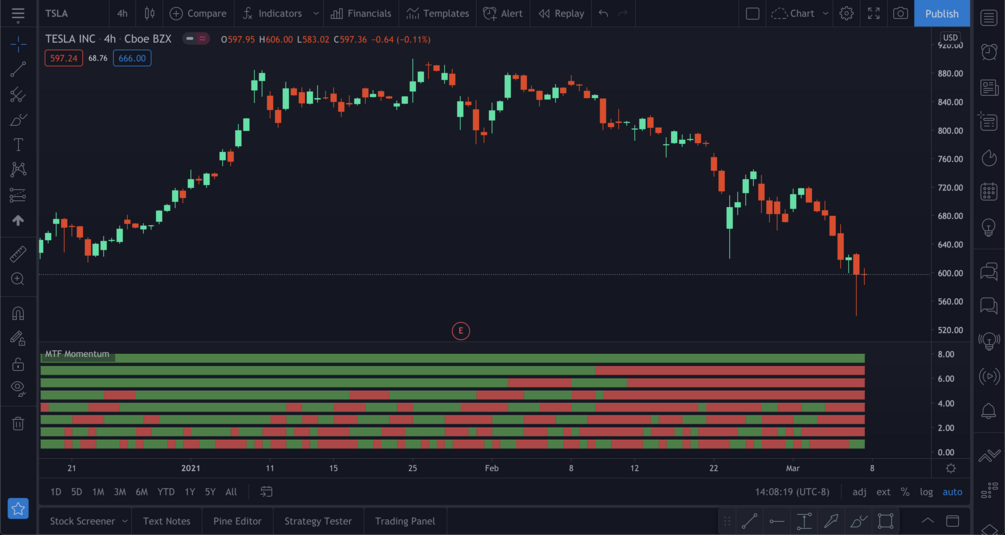The width and height of the screenshot is (1005, 535).
Task: Open Financials menu
Action: (361, 13)
